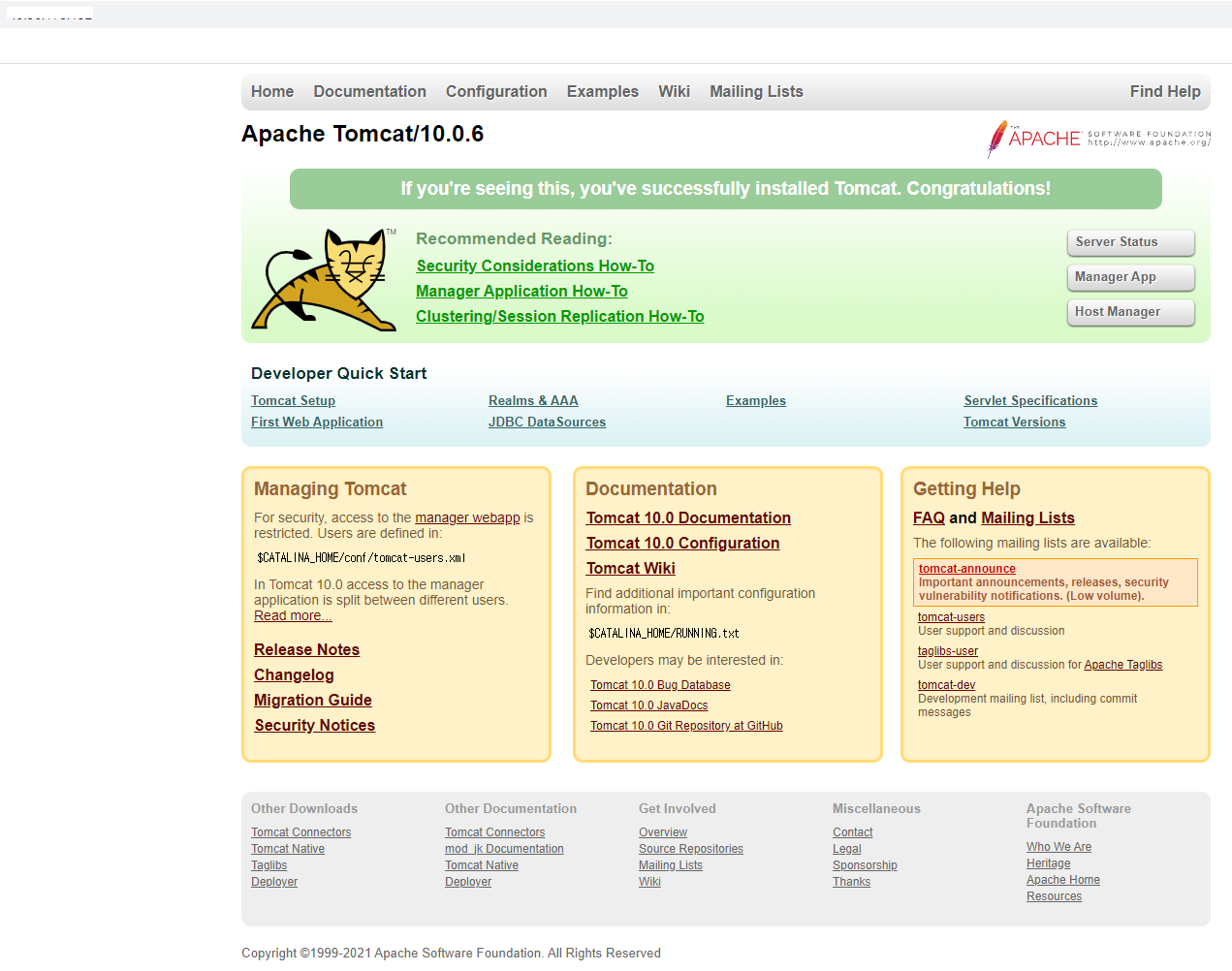Click Contact under Miscellaneous

852,832
